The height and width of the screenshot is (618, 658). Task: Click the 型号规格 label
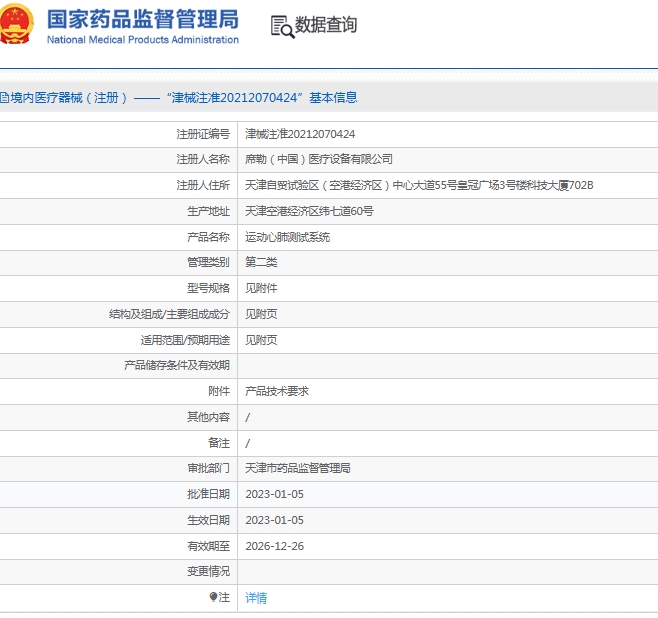209,288
